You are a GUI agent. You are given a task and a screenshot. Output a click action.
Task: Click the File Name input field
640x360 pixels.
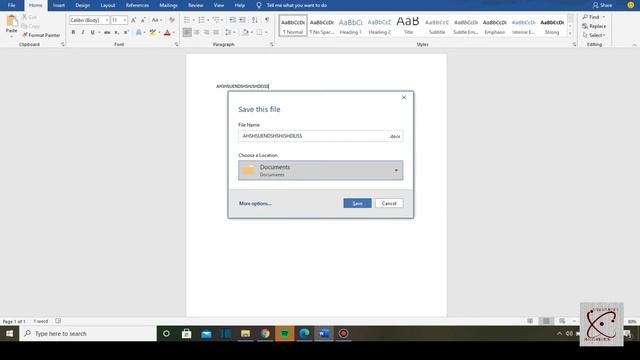coord(320,136)
